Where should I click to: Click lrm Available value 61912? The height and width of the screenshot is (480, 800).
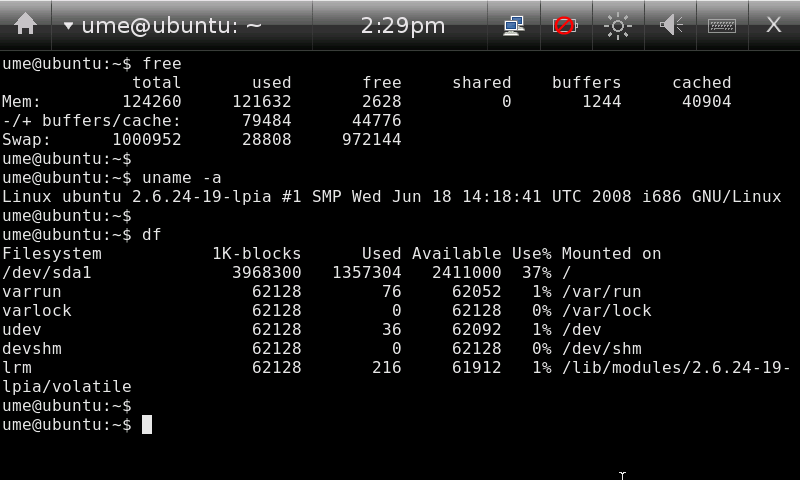pos(477,367)
